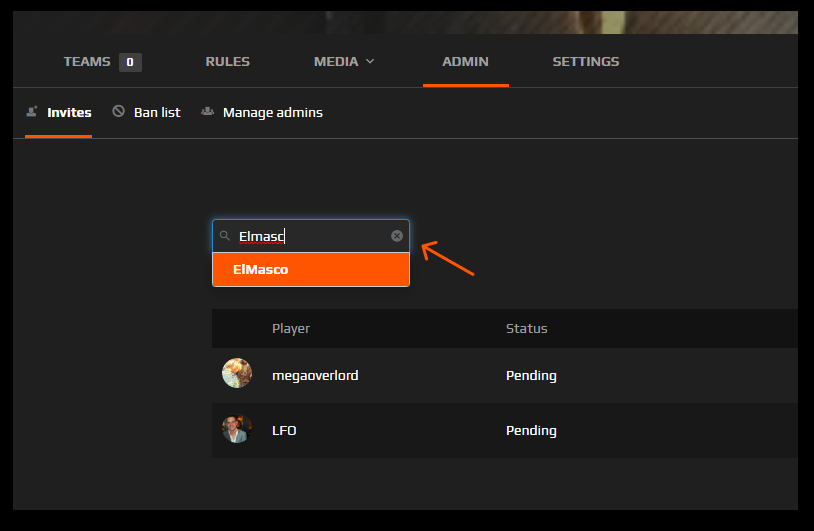The height and width of the screenshot is (531, 814).
Task: Click the Teams count badge
Action: tap(130, 62)
